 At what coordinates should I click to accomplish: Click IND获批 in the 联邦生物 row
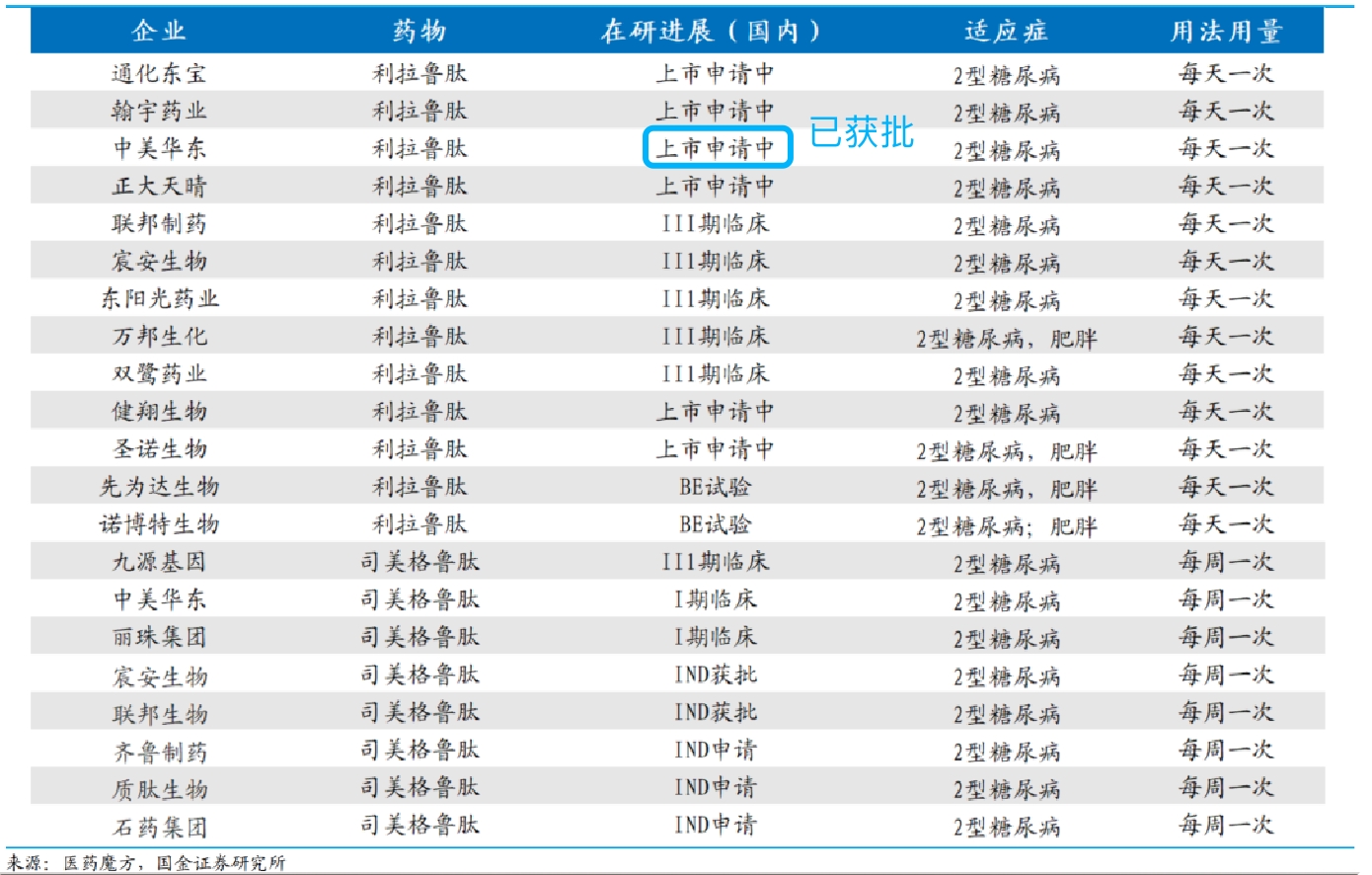pyautogui.click(x=716, y=712)
